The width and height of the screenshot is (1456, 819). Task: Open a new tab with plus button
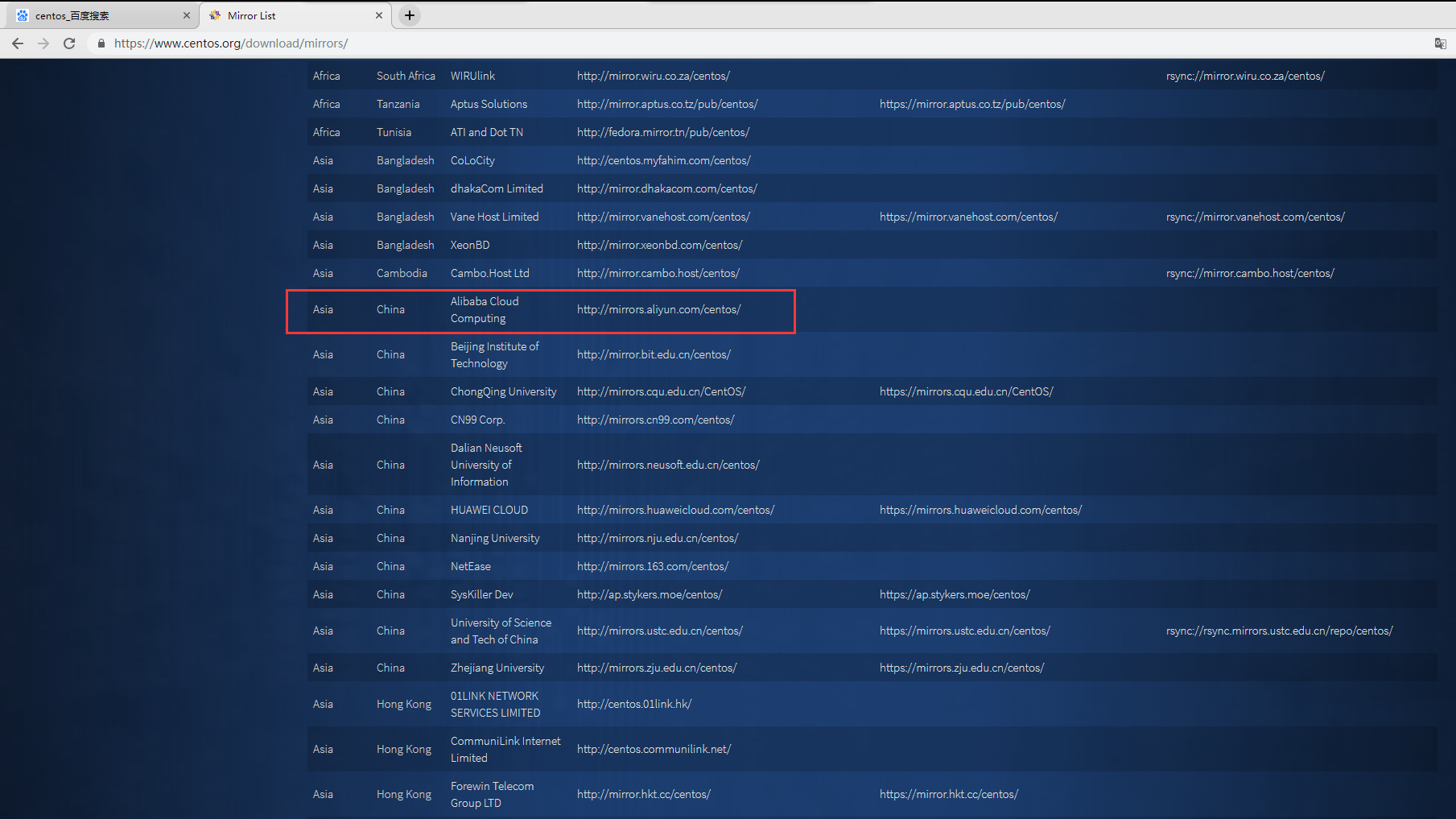410,15
